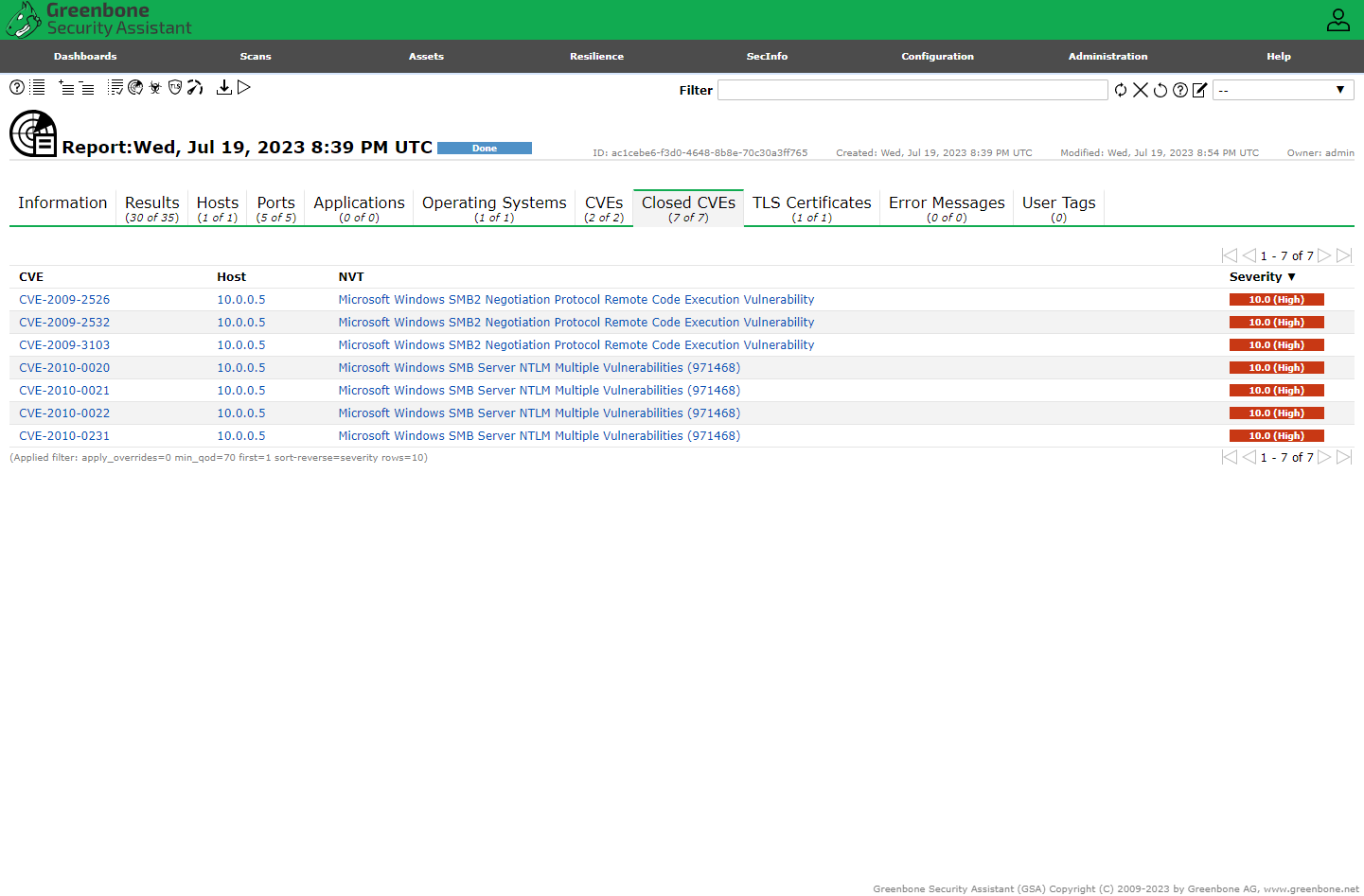Open TLS certificates shield icon

[175, 87]
